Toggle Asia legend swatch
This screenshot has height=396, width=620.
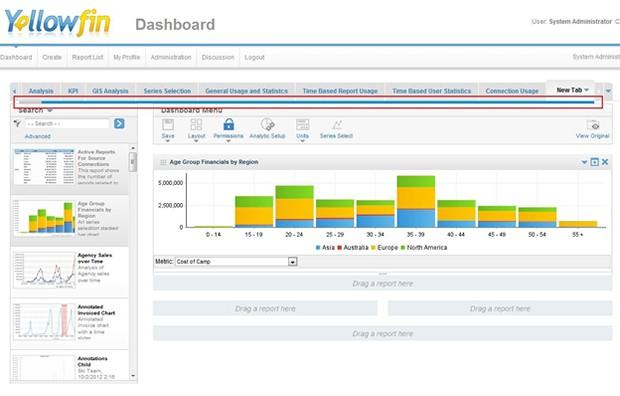tap(318, 248)
